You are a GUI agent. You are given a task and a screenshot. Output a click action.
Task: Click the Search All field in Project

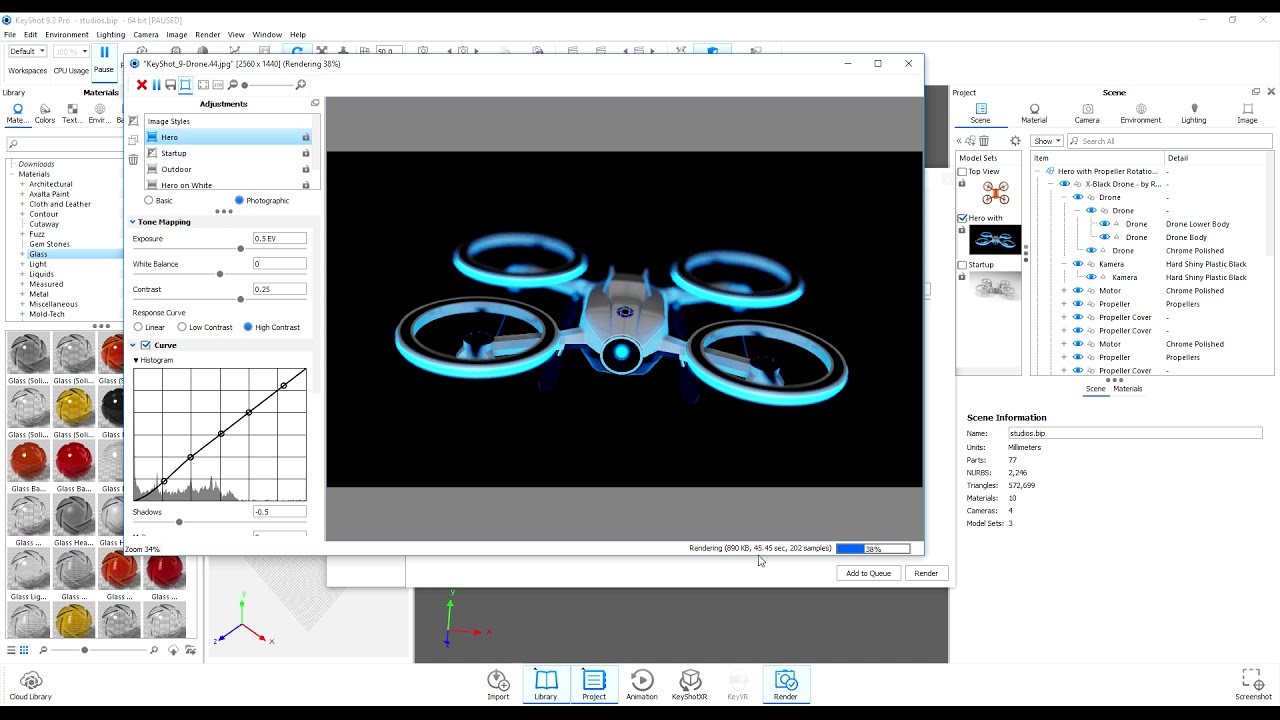[1169, 141]
